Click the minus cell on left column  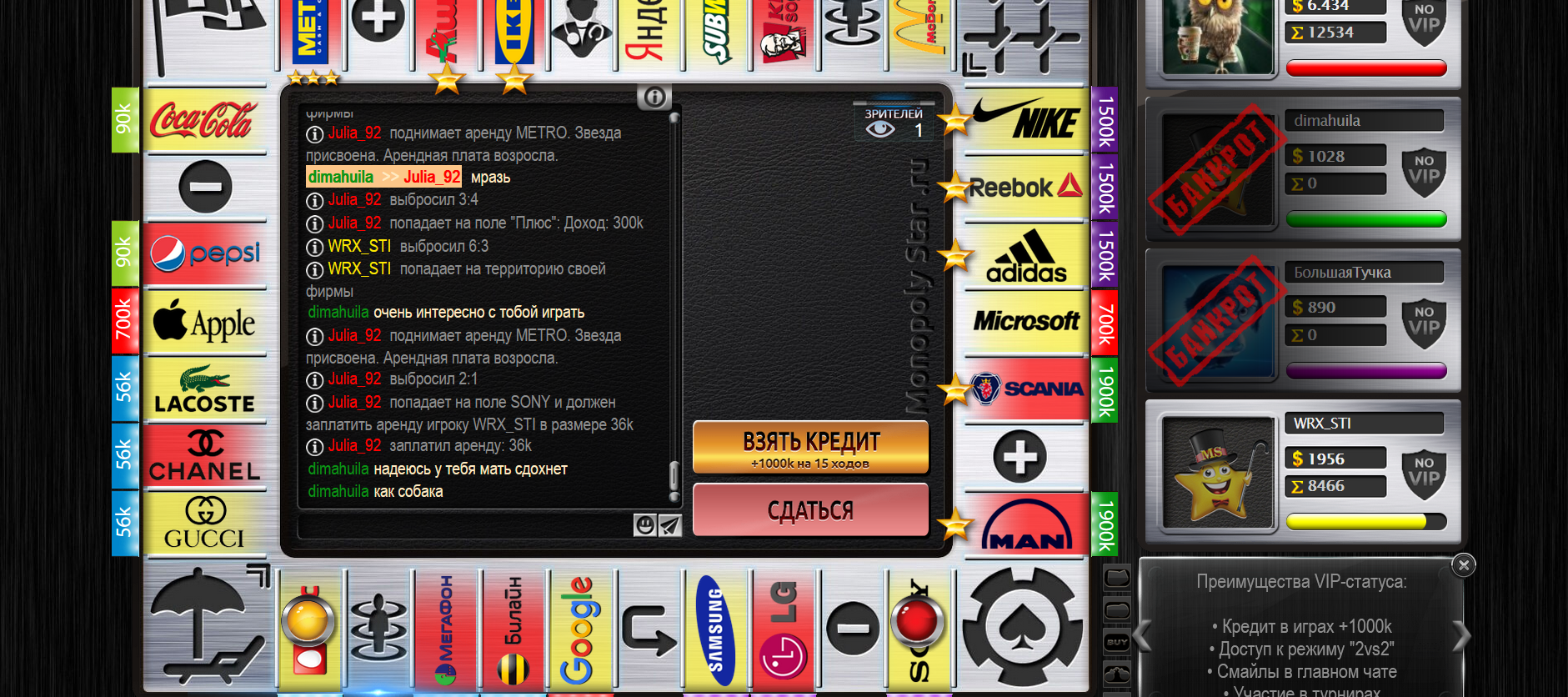pyautogui.click(x=205, y=187)
